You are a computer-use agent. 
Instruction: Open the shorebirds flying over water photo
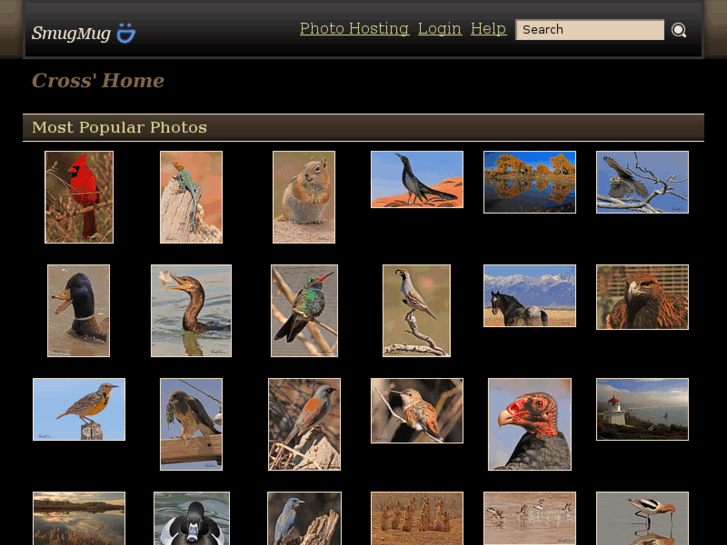coord(529,519)
